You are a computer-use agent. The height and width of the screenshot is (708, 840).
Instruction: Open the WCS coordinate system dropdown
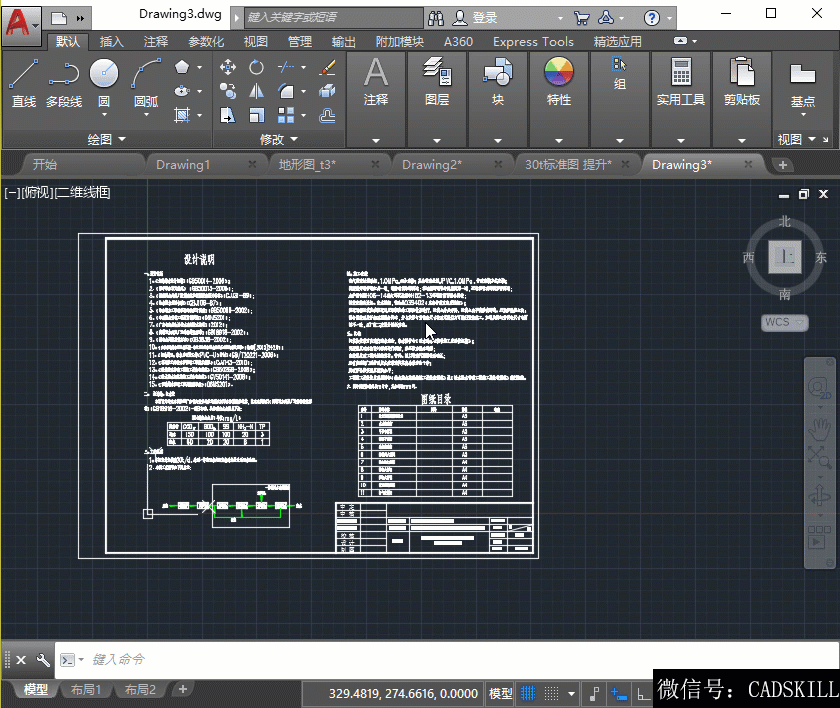point(785,323)
